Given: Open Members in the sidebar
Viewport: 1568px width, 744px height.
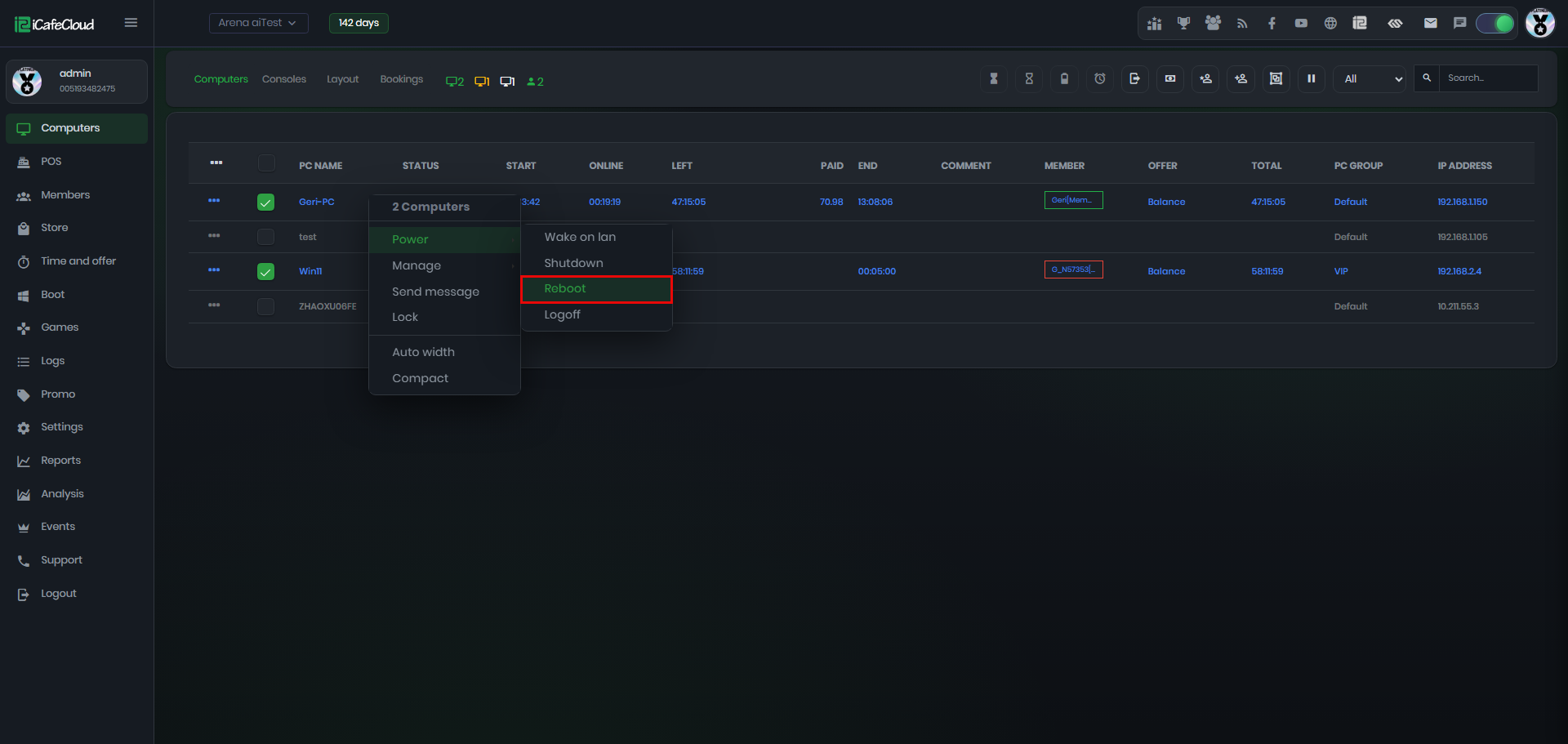Looking at the screenshot, I should 77,195.
